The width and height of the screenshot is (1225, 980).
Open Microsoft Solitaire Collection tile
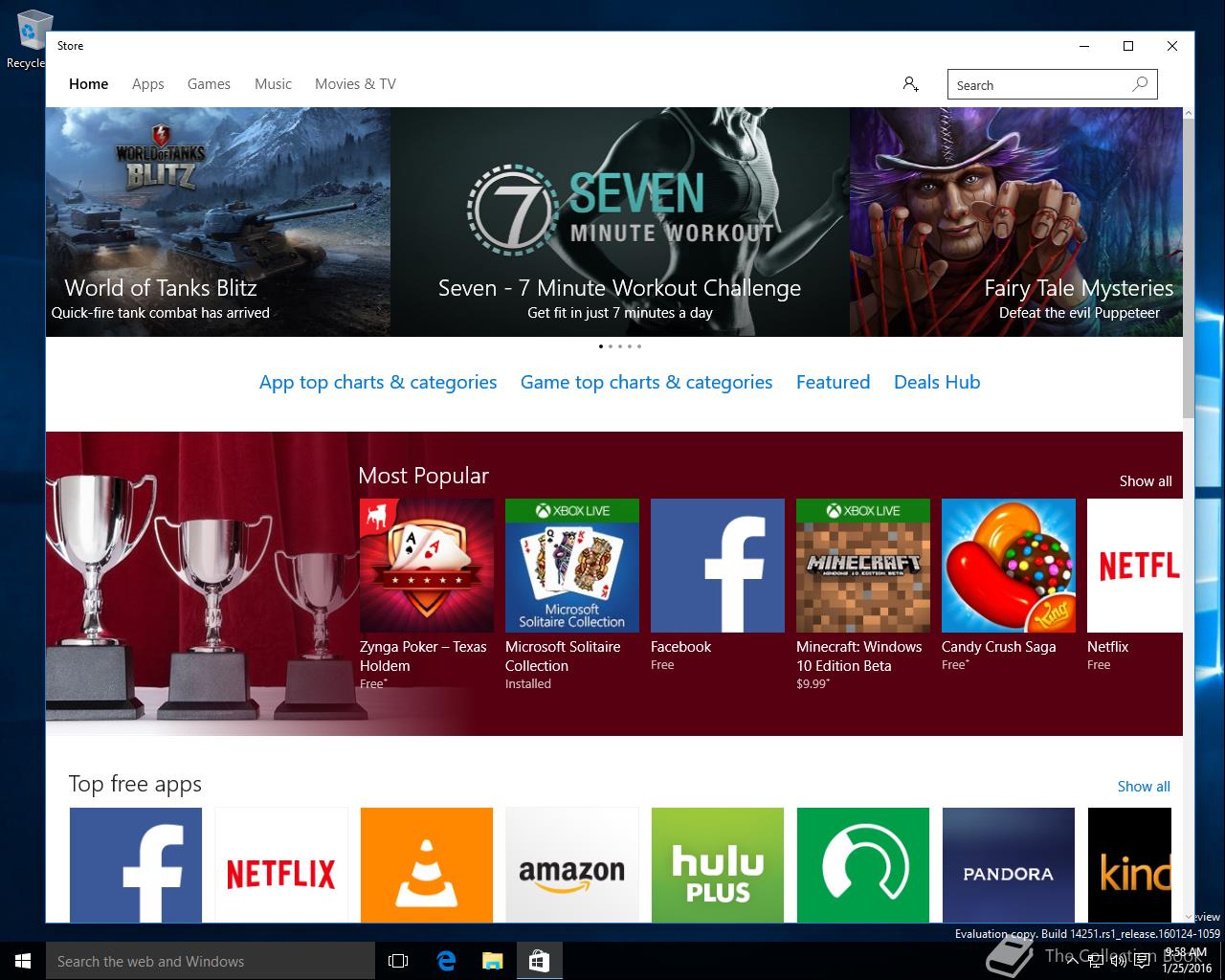pos(572,565)
